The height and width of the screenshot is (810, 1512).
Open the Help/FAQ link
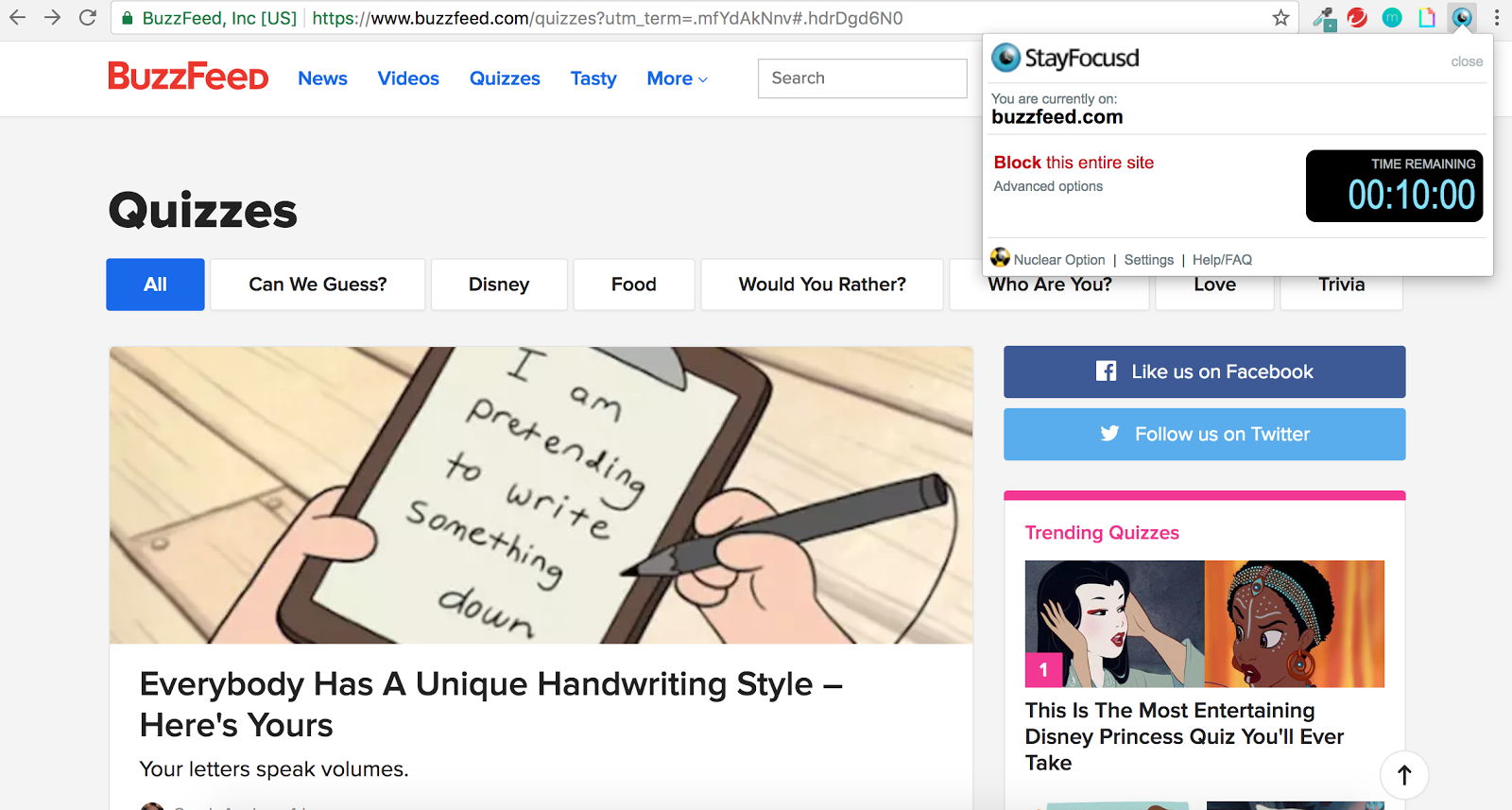point(1222,260)
